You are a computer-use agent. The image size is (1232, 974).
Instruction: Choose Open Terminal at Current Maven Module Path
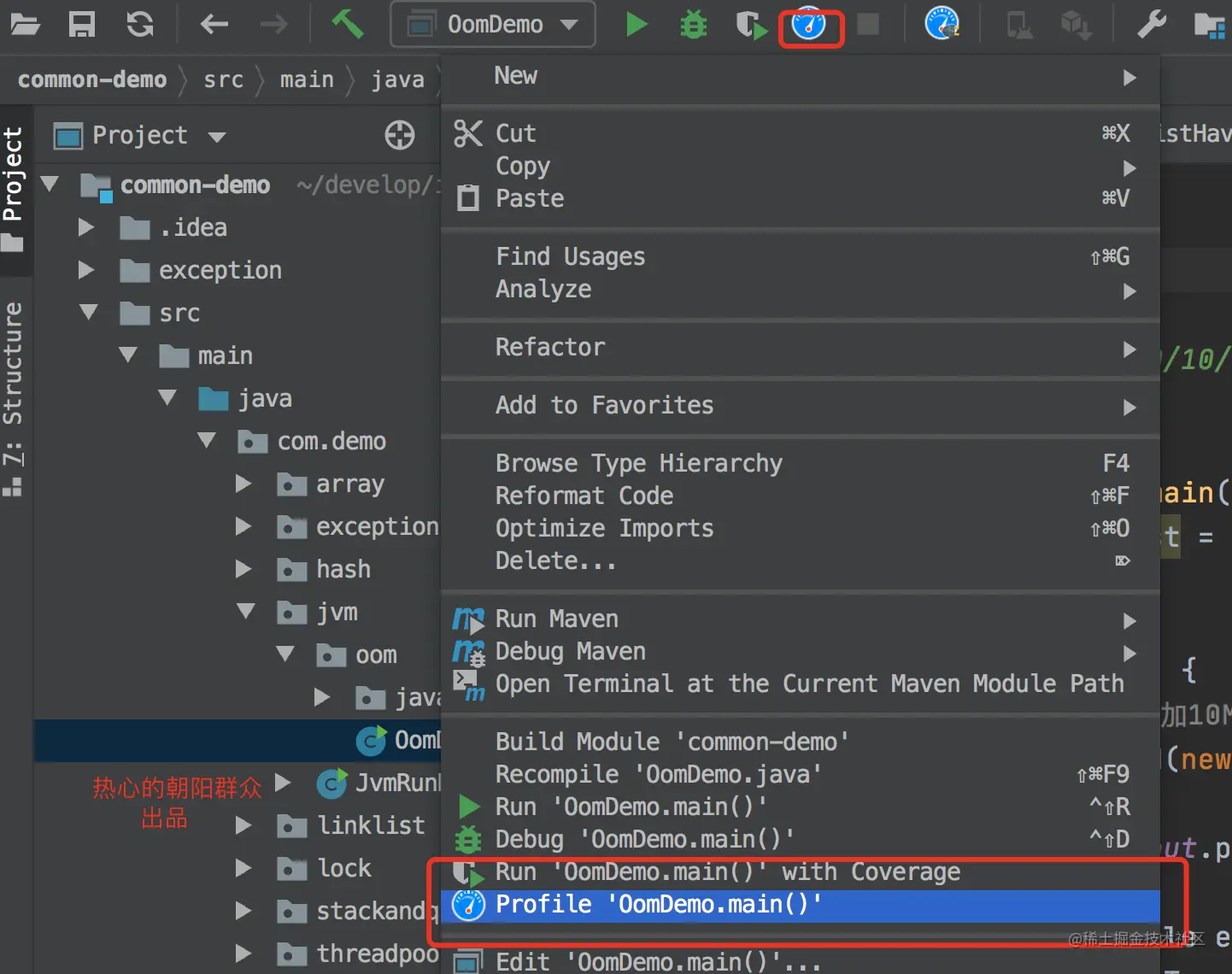pyautogui.click(x=801, y=684)
